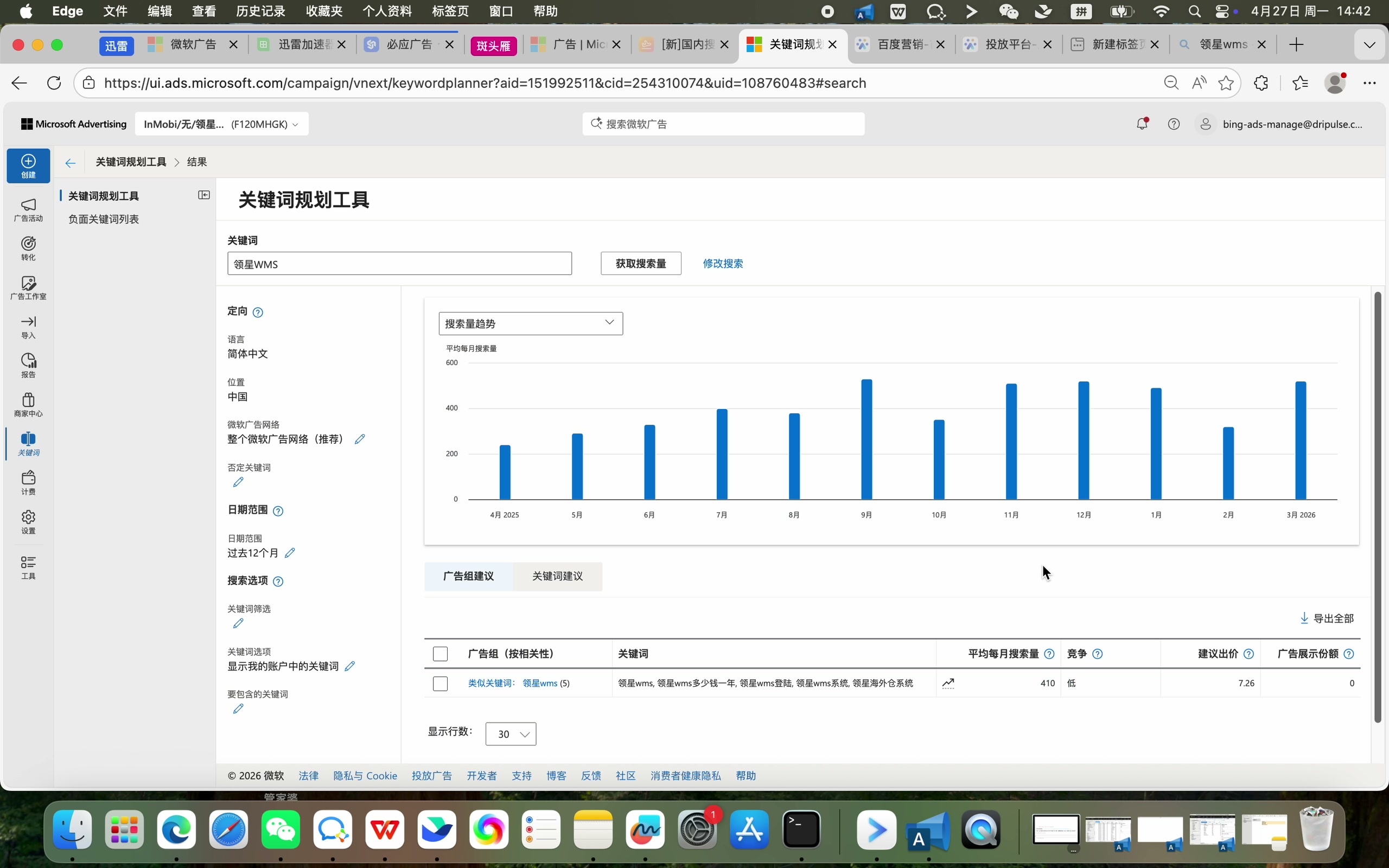Screen dimensions: 1389x868
Task: Open 反馈 feedback footer link
Action: pos(591,776)
